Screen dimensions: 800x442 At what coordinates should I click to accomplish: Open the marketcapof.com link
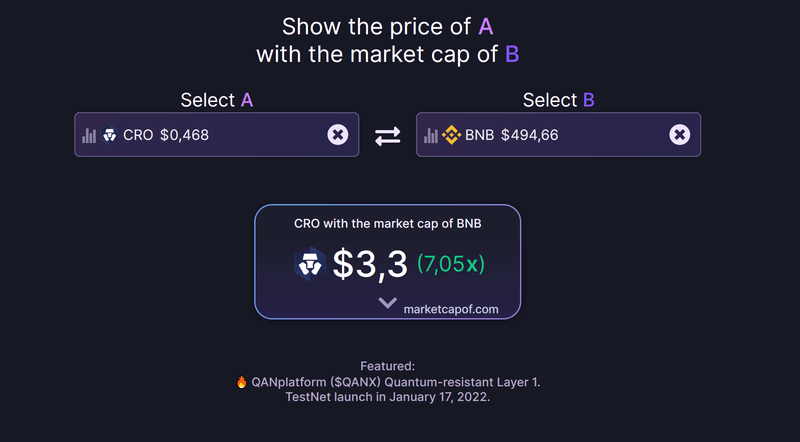pos(451,309)
